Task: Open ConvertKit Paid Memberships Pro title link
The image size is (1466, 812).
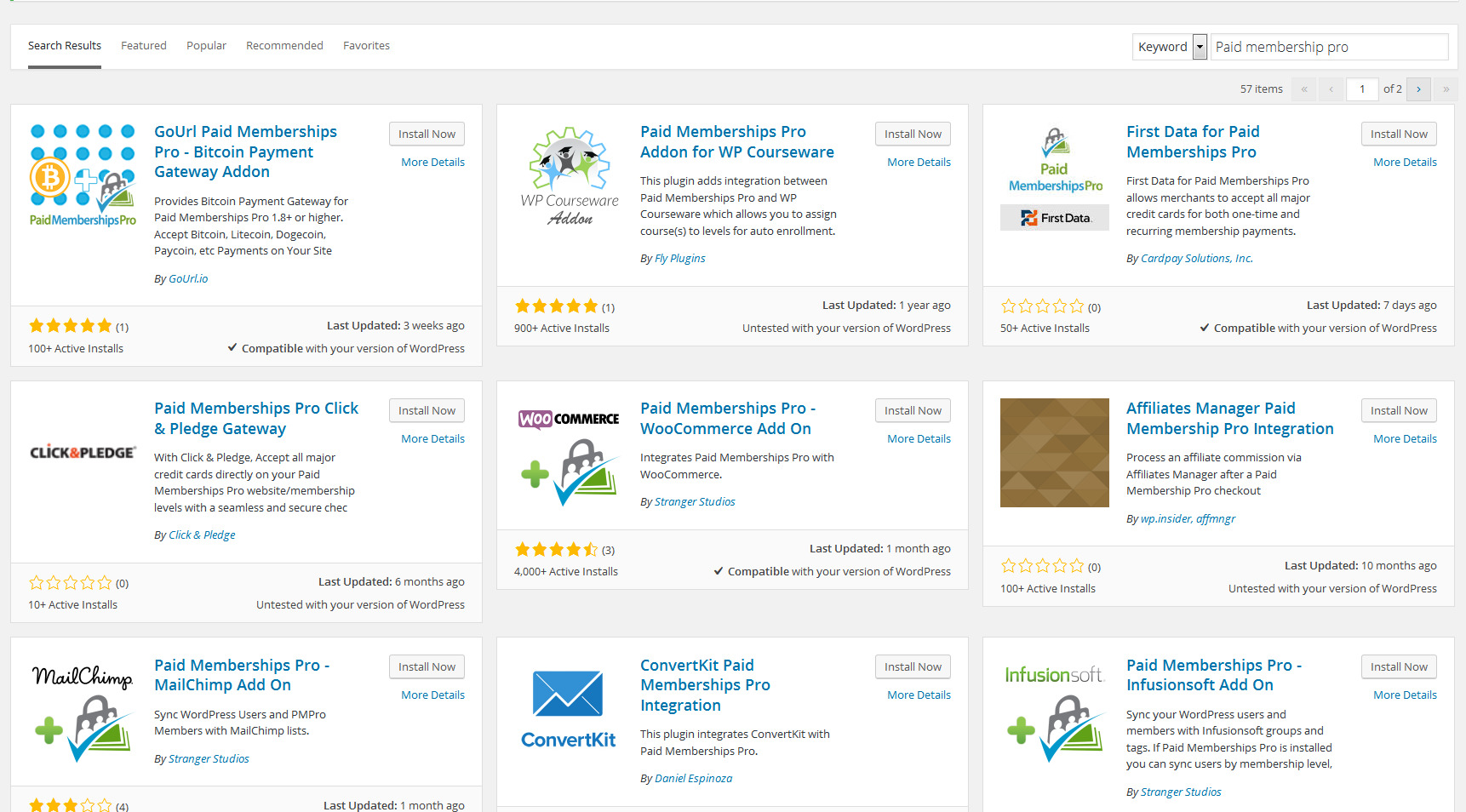Action: click(x=705, y=685)
